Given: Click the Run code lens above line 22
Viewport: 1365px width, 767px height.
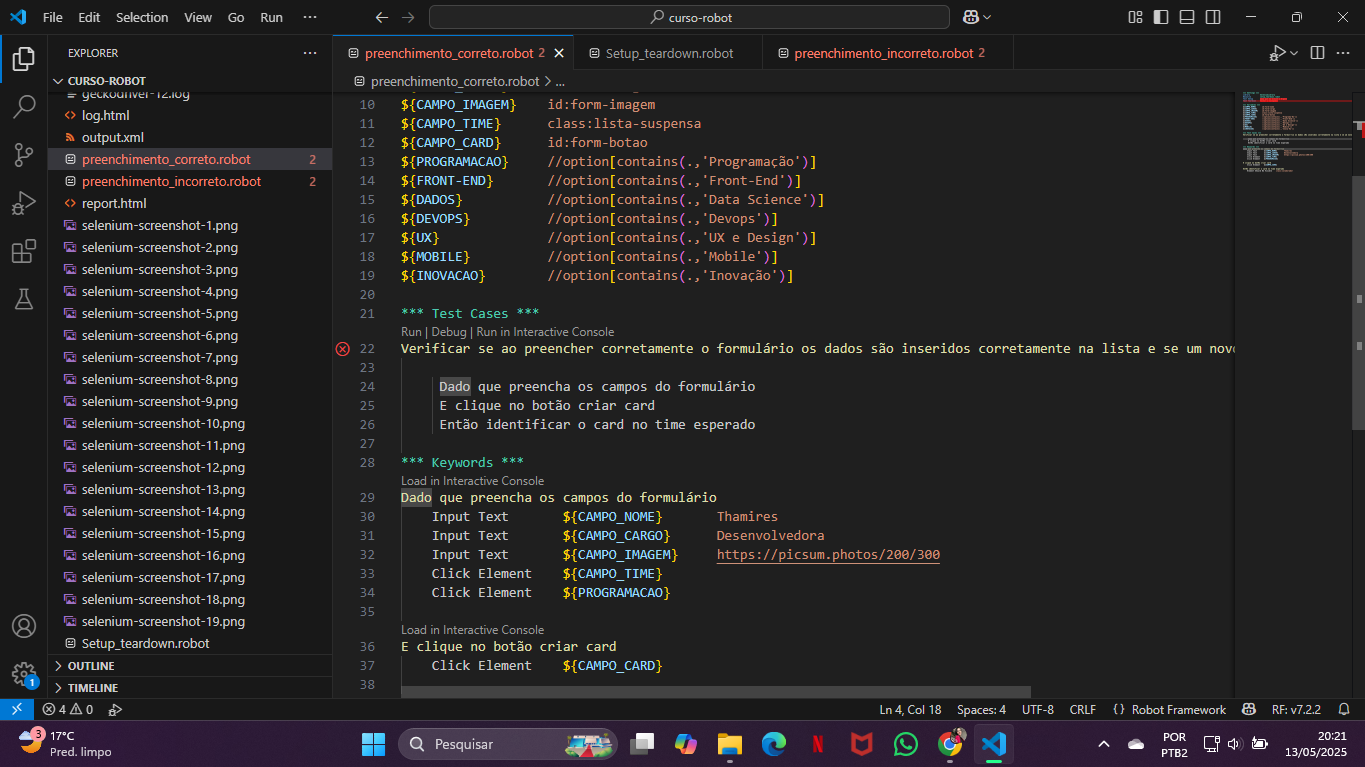Looking at the screenshot, I should coord(411,332).
